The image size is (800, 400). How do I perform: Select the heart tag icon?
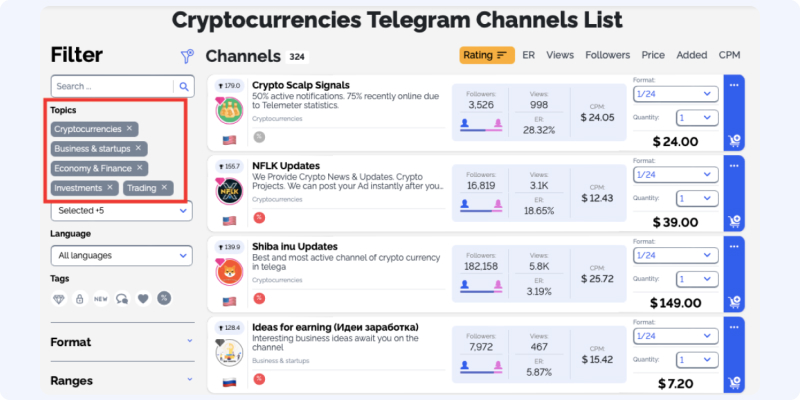point(143,298)
